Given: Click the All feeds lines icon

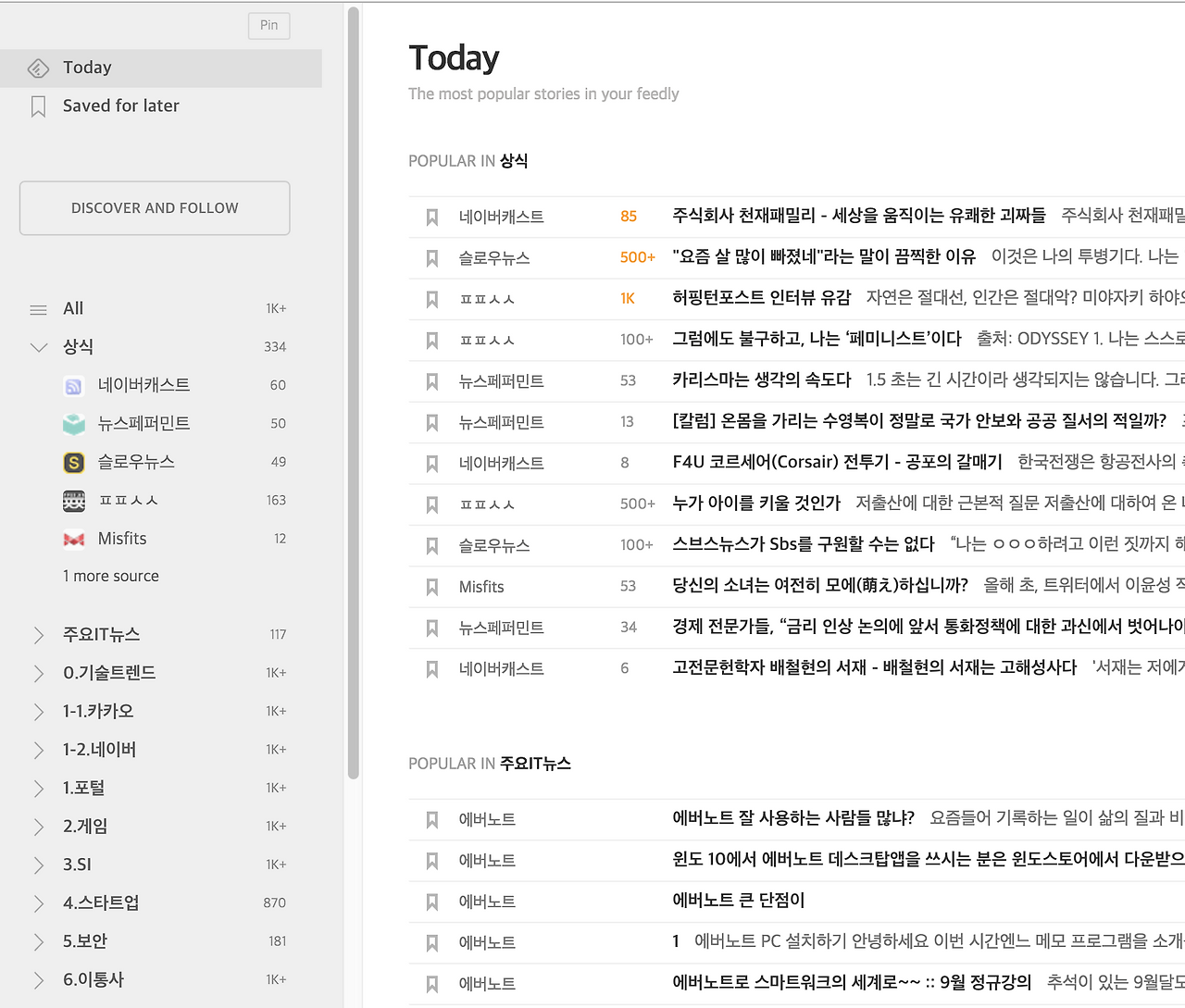Looking at the screenshot, I should tap(38, 309).
